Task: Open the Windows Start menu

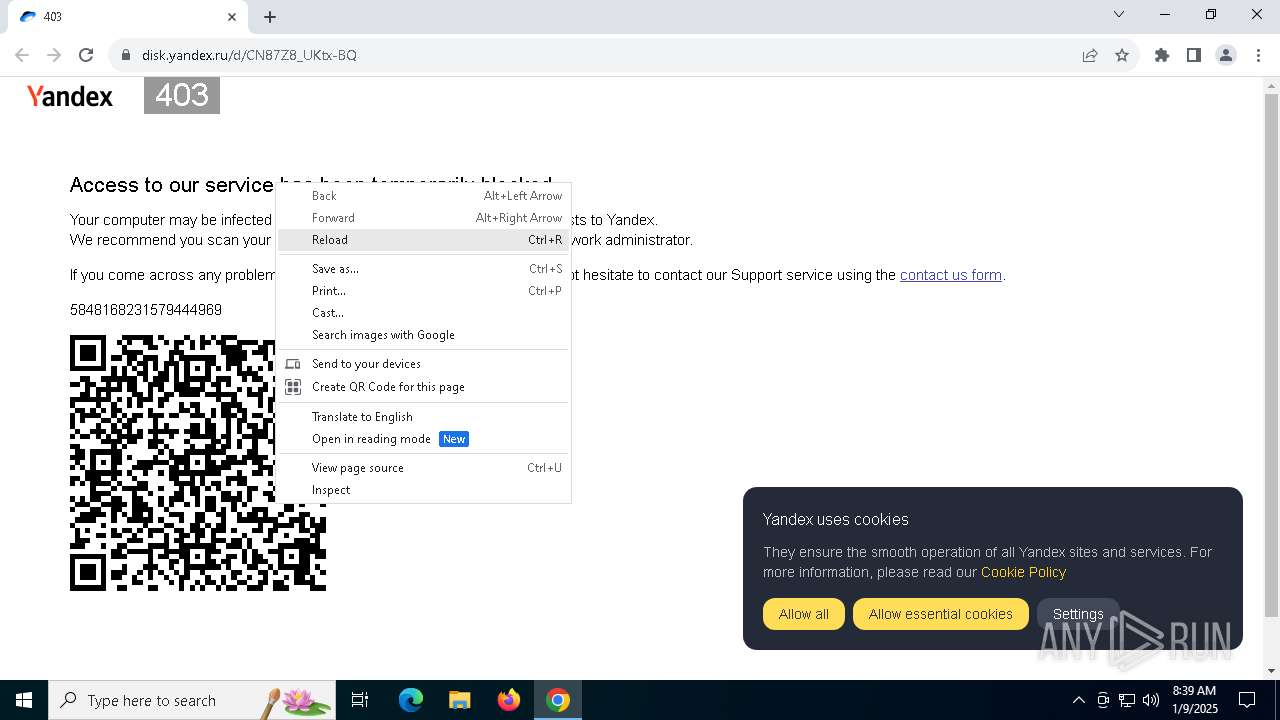Action: 24,700
